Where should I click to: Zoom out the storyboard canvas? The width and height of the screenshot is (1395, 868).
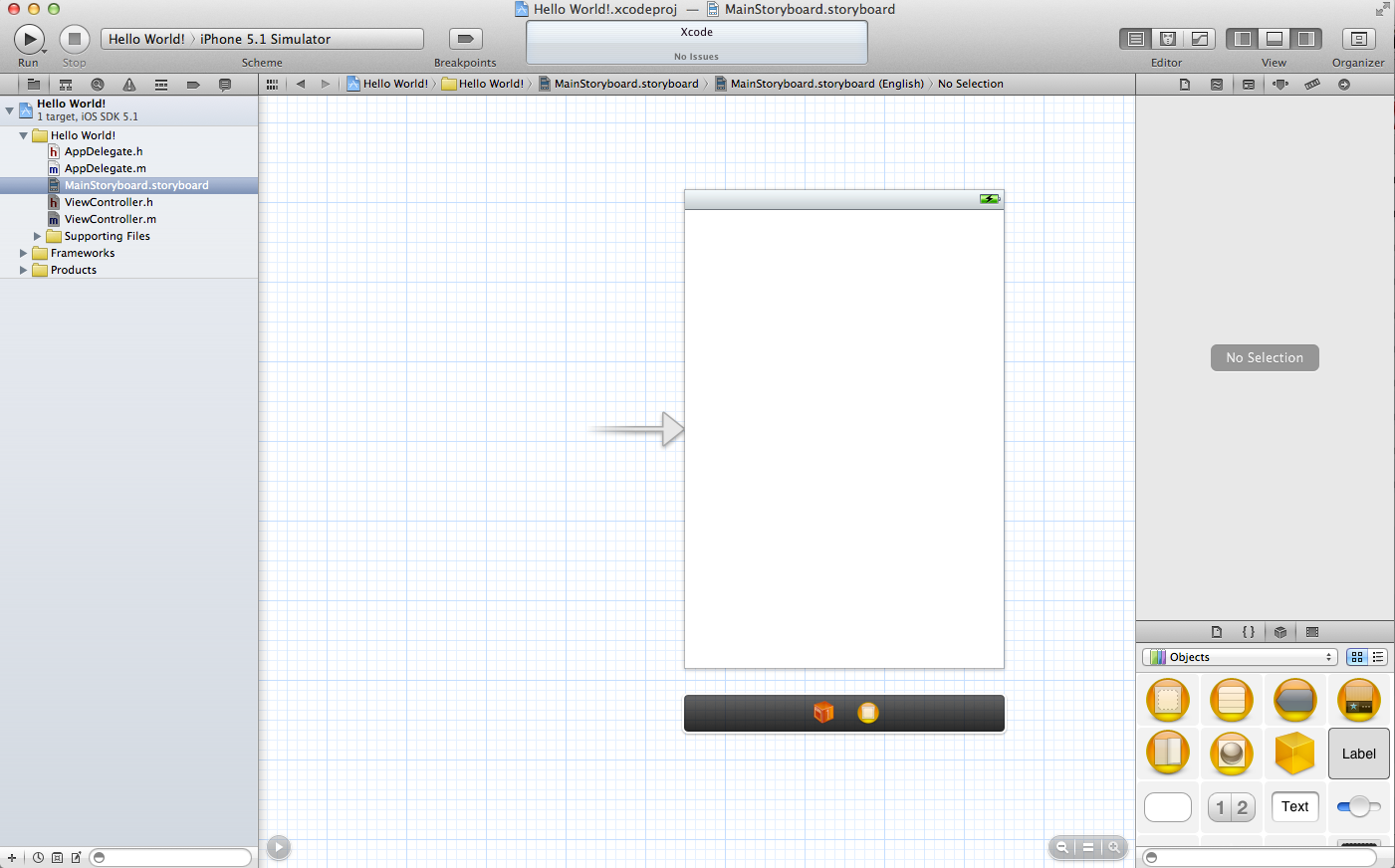pos(1062,847)
